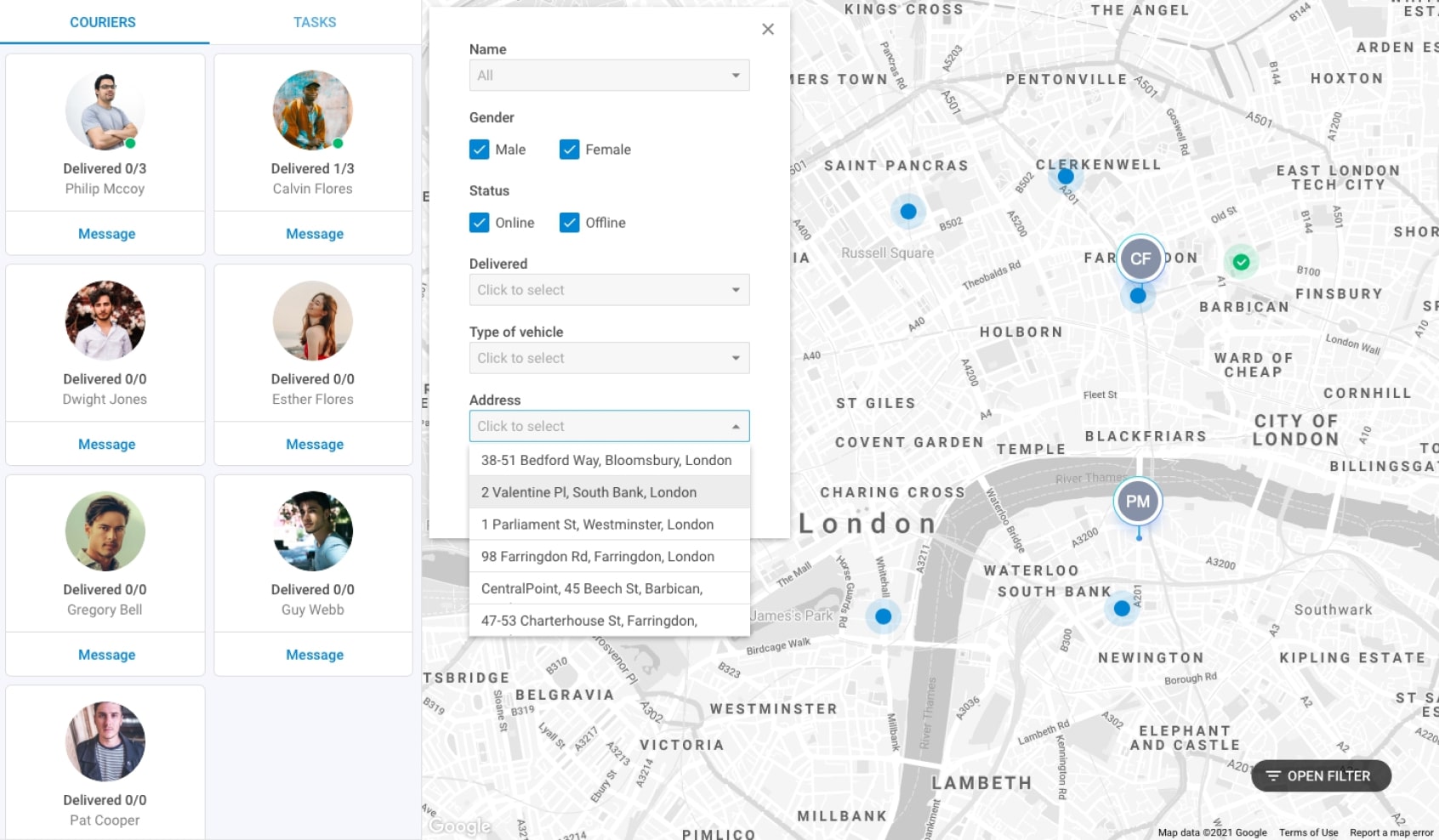Viewport: 1439px width, 840px height.
Task: Open Calvin Flores' profile photo
Action: 313,111
